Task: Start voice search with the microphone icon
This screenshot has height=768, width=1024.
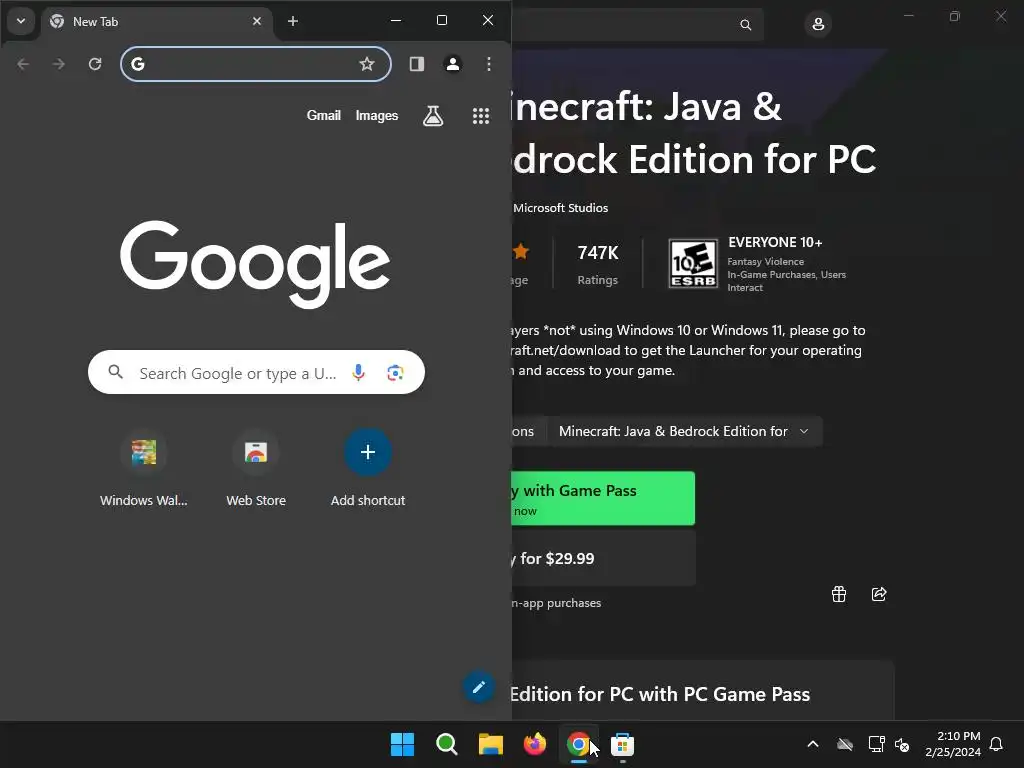Action: [x=359, y=372]
